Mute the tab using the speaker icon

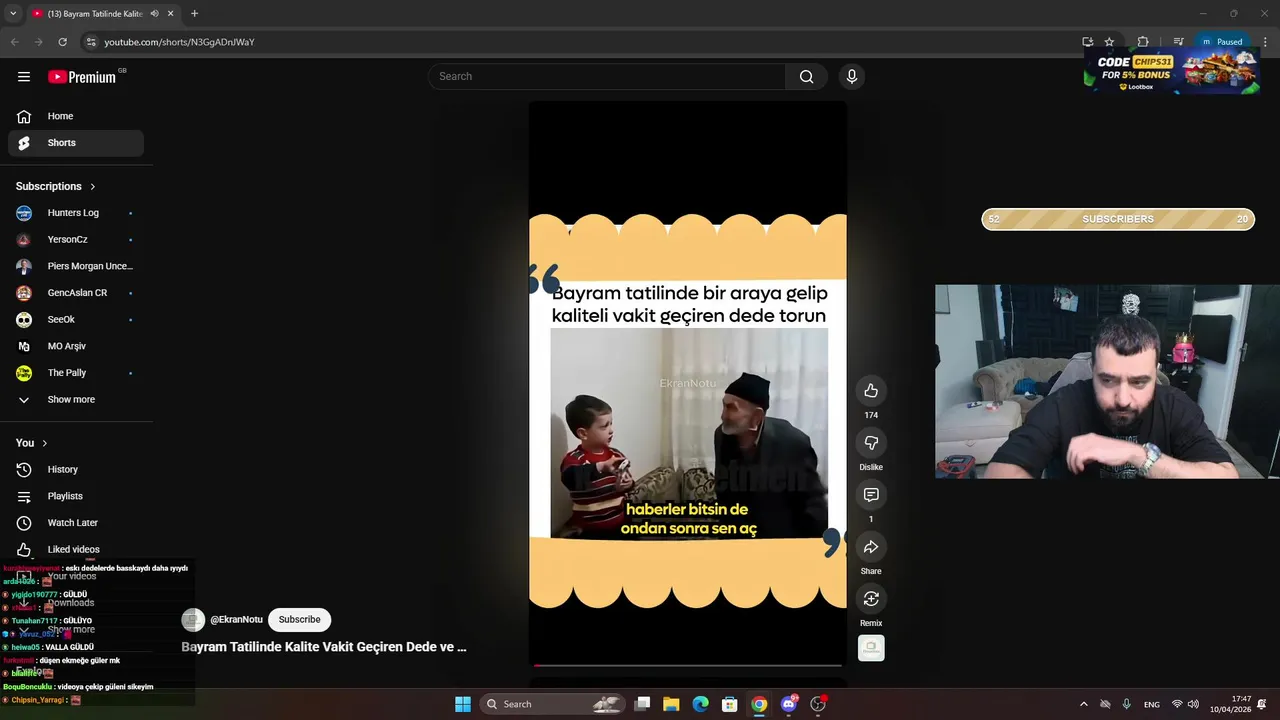pos(154,14)
